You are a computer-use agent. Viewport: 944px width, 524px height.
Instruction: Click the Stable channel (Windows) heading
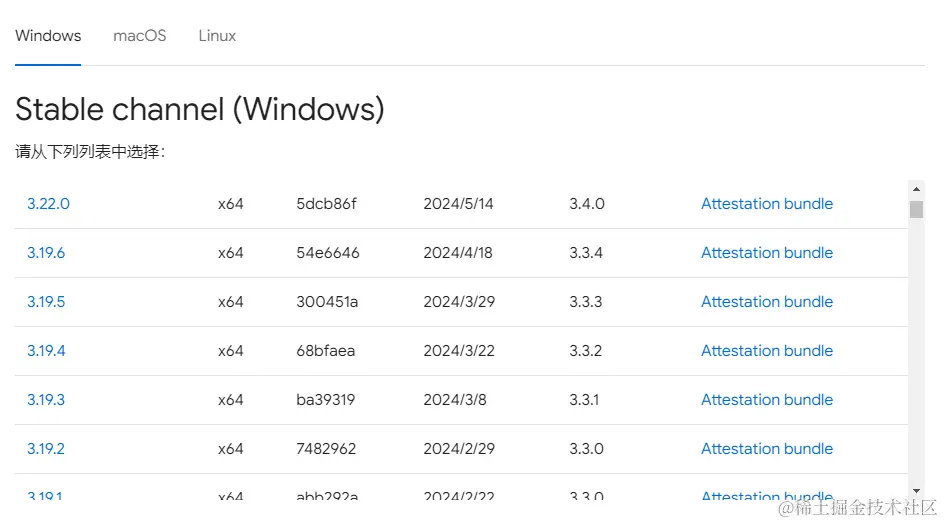click(200, 109)
